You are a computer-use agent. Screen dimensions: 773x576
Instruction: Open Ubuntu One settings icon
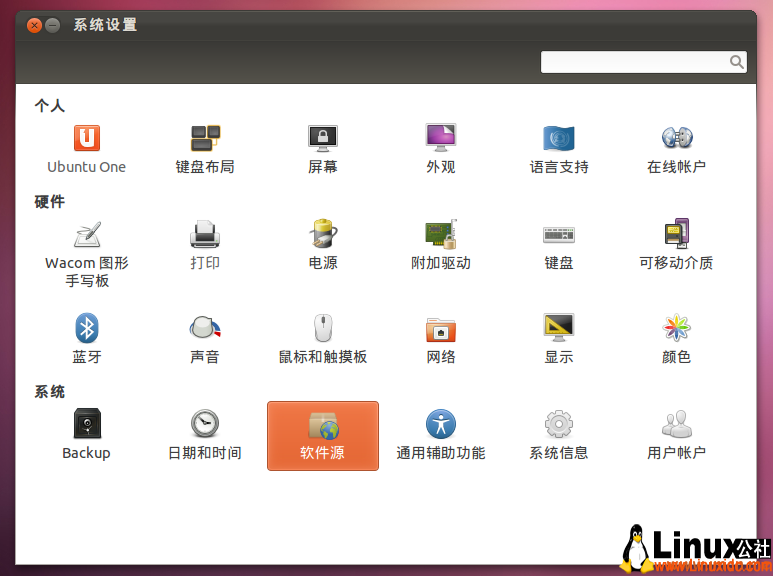(x=87, y=138)
